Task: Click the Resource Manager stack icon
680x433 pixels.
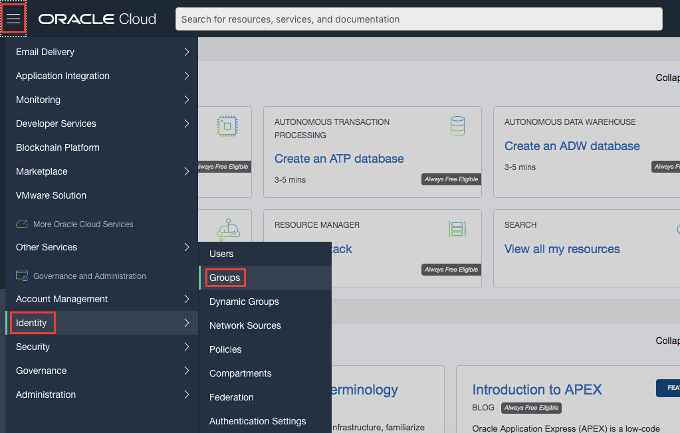Action: [457, 229]
